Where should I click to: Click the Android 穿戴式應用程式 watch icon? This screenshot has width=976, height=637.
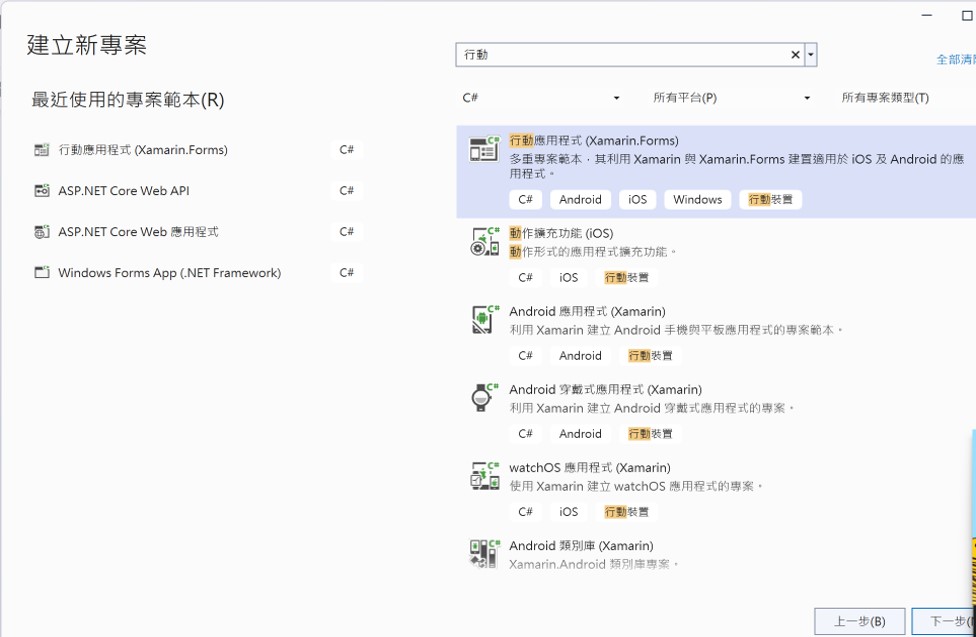pyautogui.click(x=484, y=397)
